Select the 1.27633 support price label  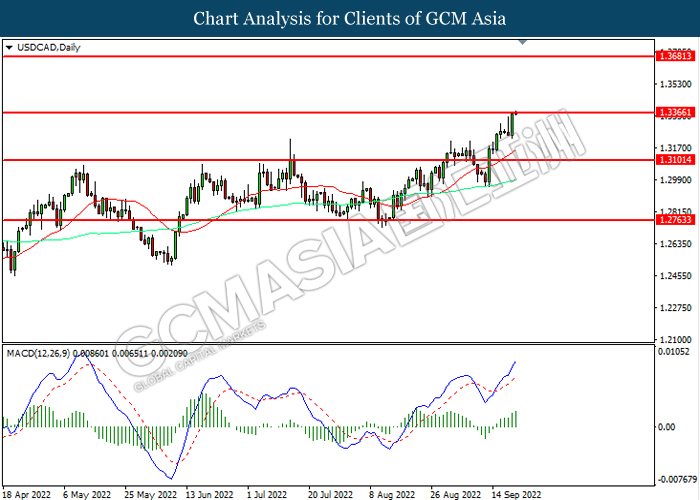(x=675, y=220)
